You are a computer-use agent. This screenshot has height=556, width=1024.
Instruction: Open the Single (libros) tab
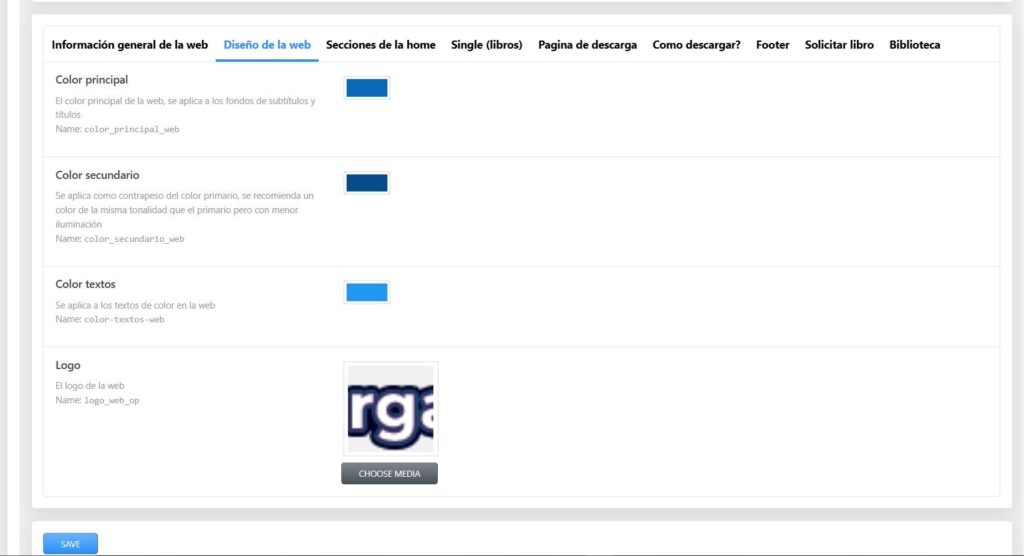tap(486, 45)
